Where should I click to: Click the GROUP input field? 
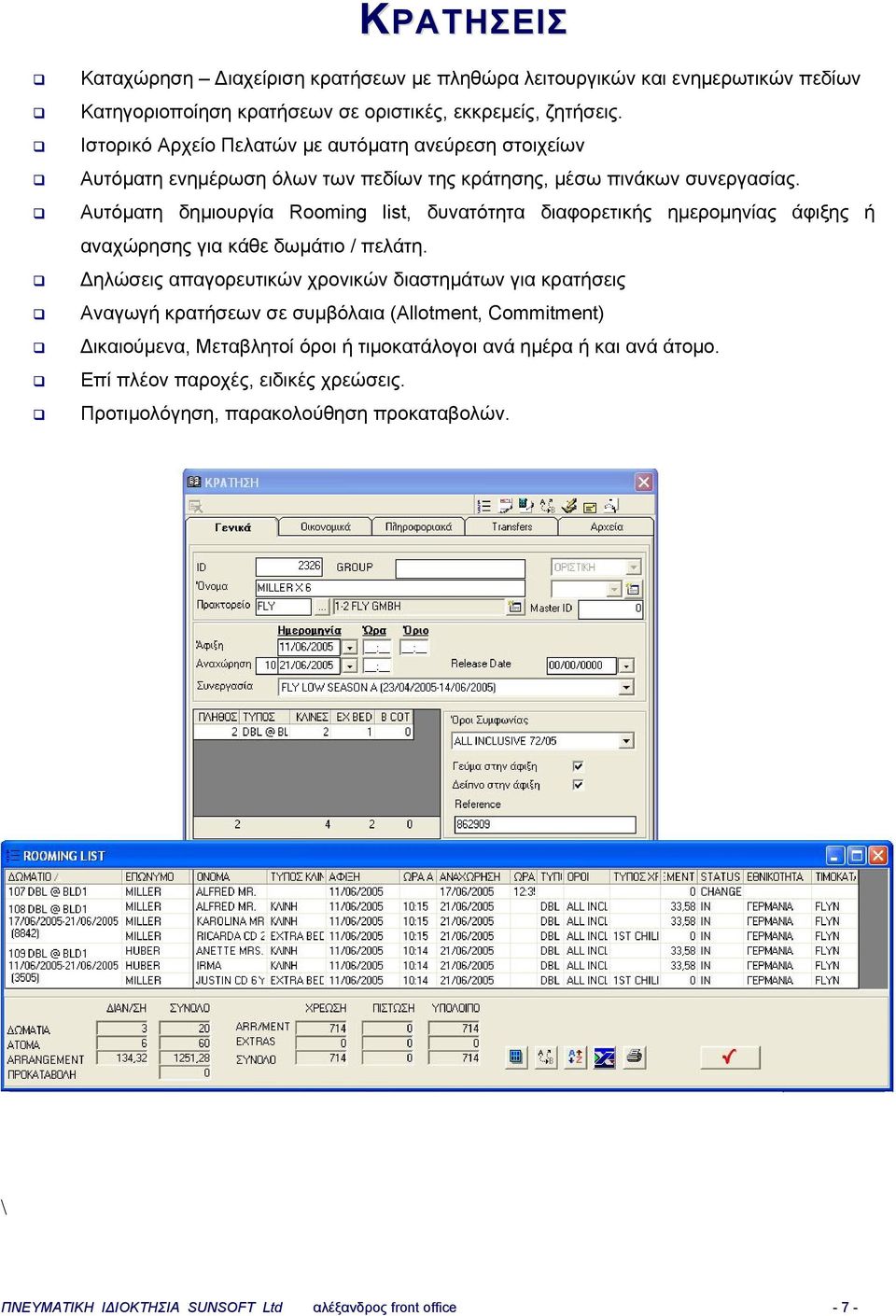point(460,568)
